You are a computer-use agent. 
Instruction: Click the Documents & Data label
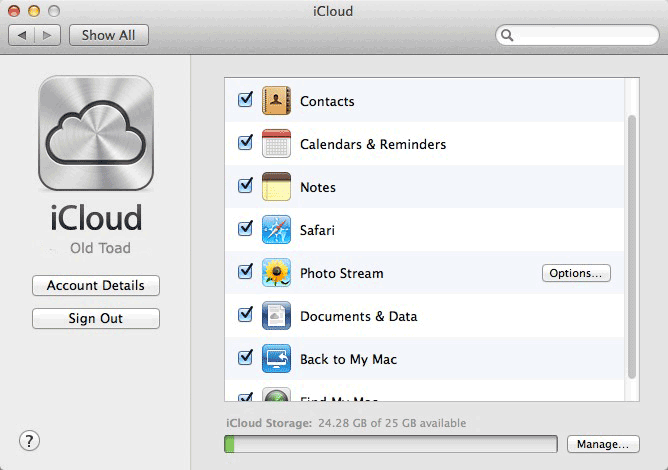point(359,317)
